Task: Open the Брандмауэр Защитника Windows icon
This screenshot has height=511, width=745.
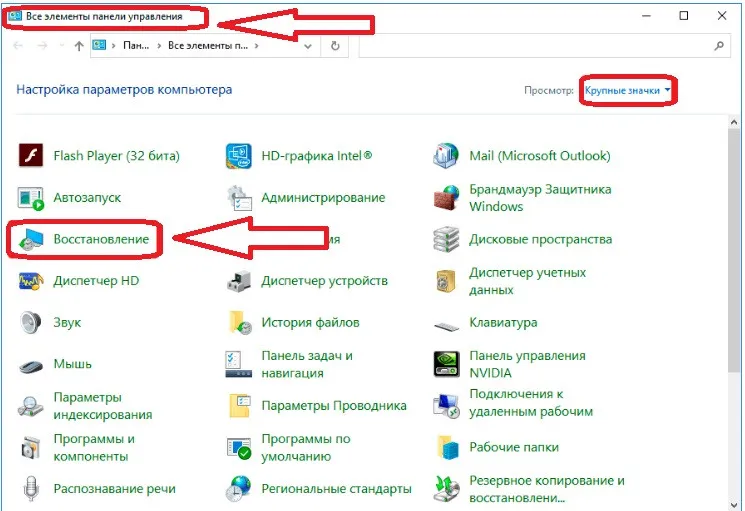Action: coord(446,198)
